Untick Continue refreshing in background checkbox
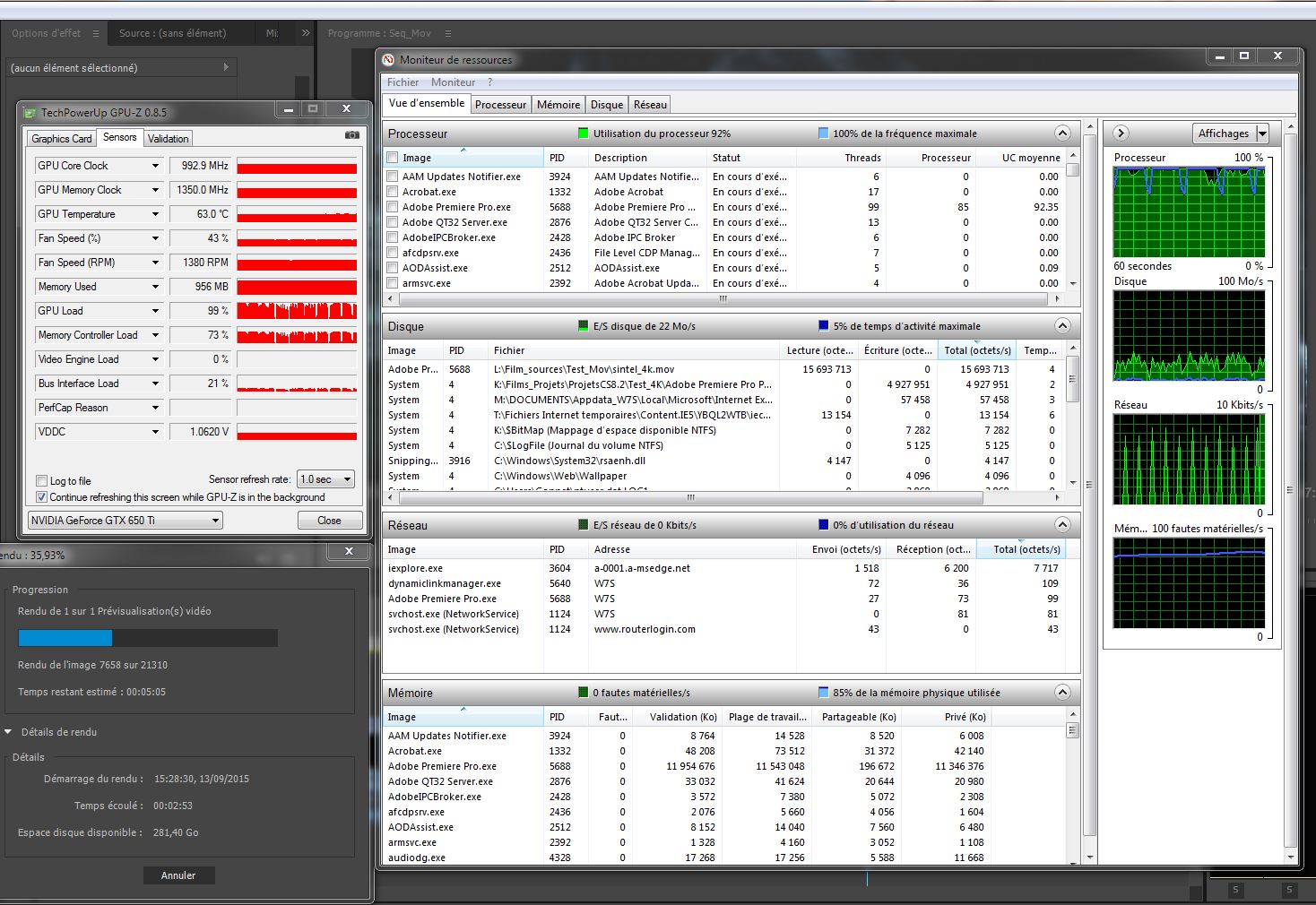This screenshot has width=1316, height=905. tap(41, 497)
